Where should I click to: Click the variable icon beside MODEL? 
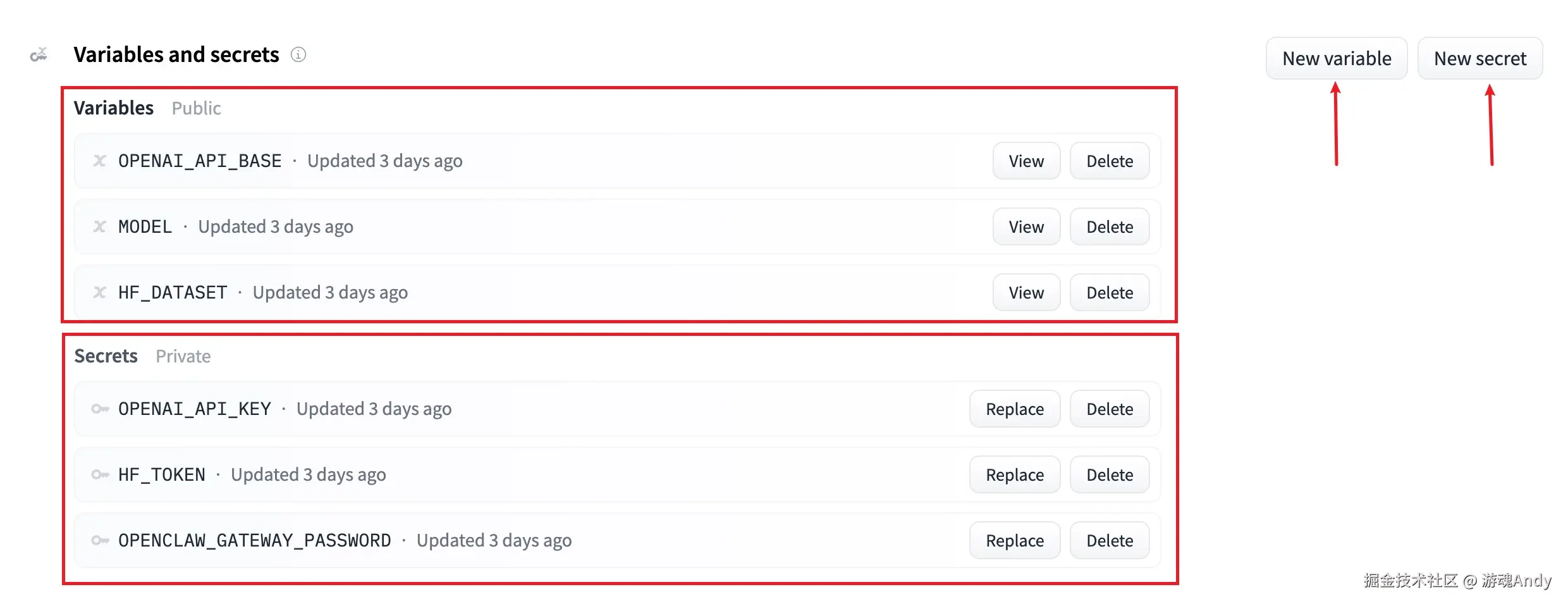tap(100, 226)
